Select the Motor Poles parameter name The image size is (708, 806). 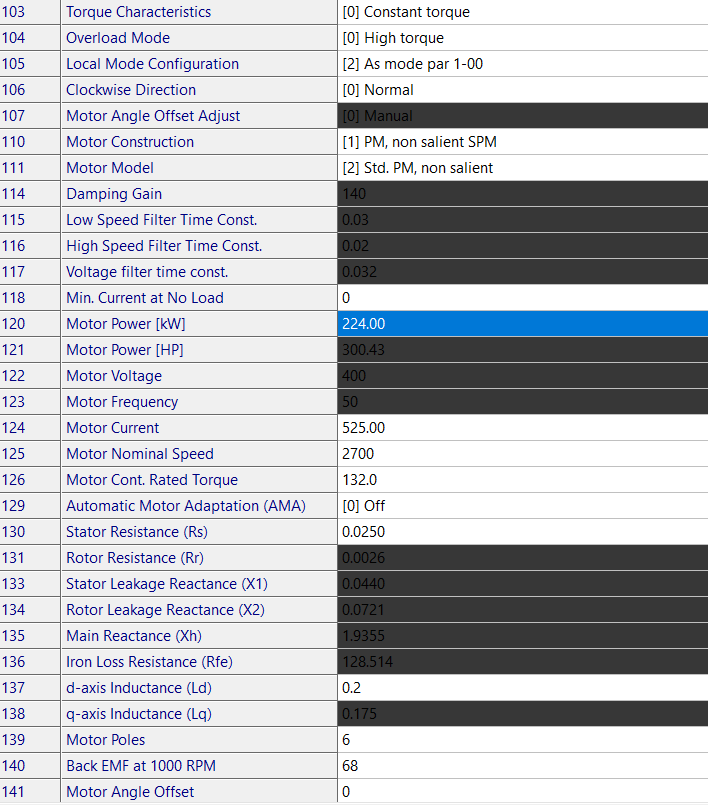pos(105,740)
